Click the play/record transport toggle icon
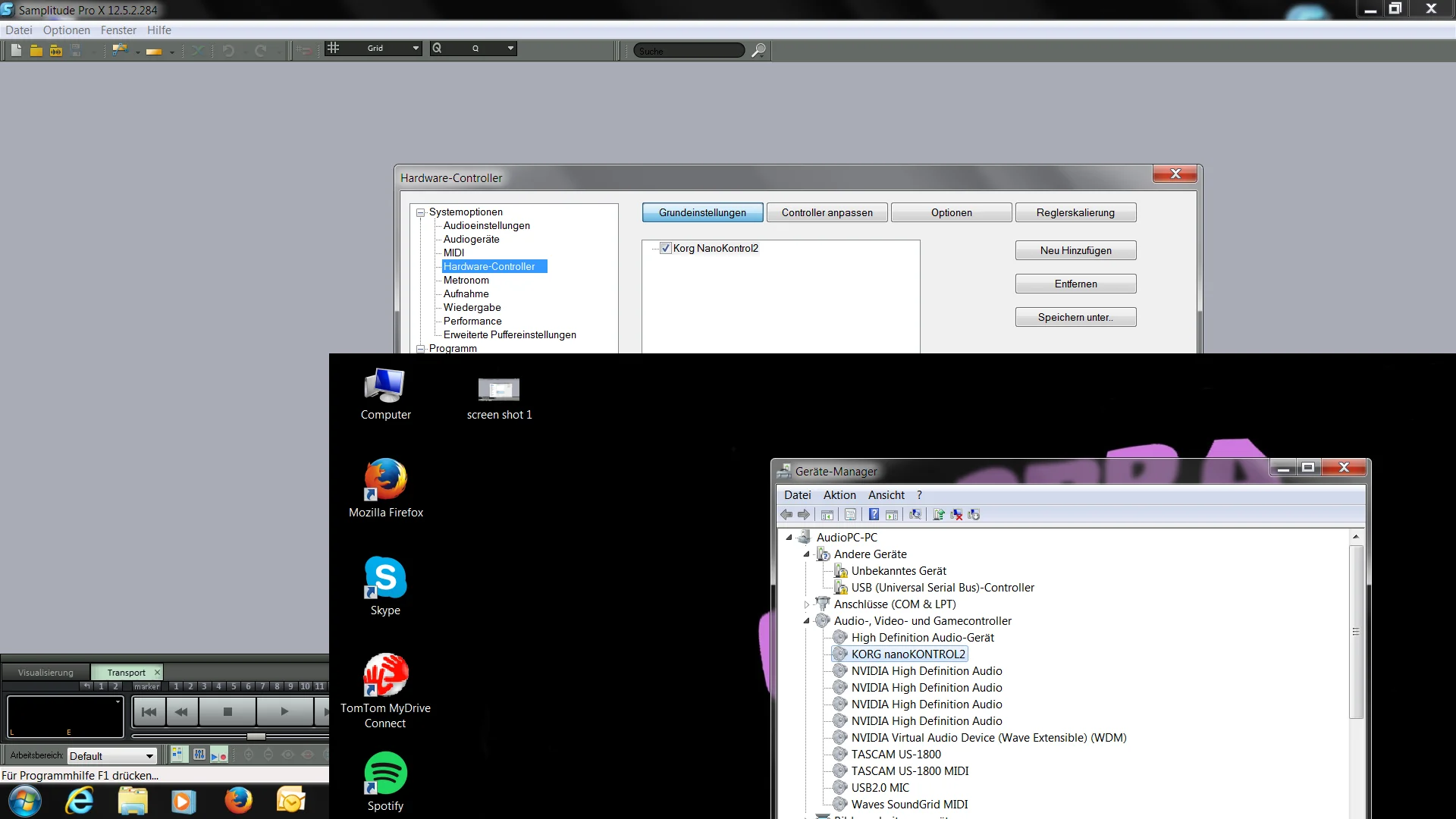 (x=218, y=755)
